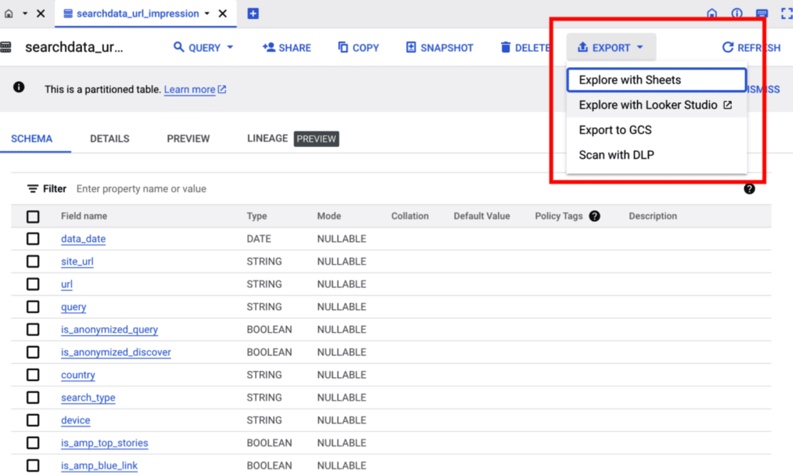Click the Filter icon
Screen dimensions: 793x475
32,189
